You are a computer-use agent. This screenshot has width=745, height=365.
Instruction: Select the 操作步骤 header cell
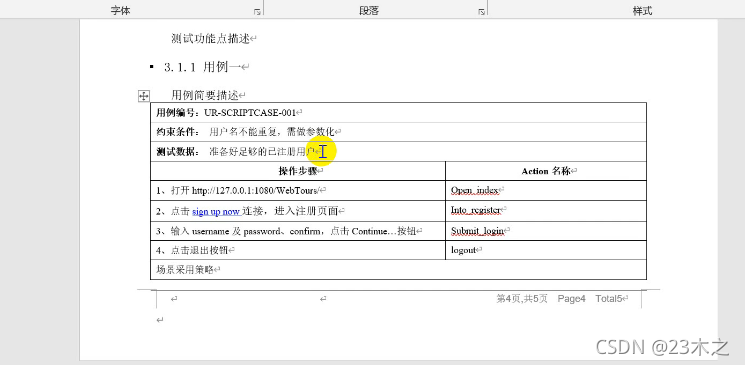pos(298,171)
